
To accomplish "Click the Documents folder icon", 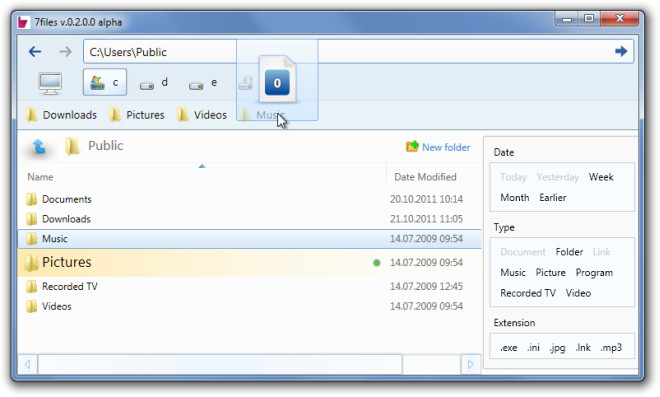I will (32, 199).
